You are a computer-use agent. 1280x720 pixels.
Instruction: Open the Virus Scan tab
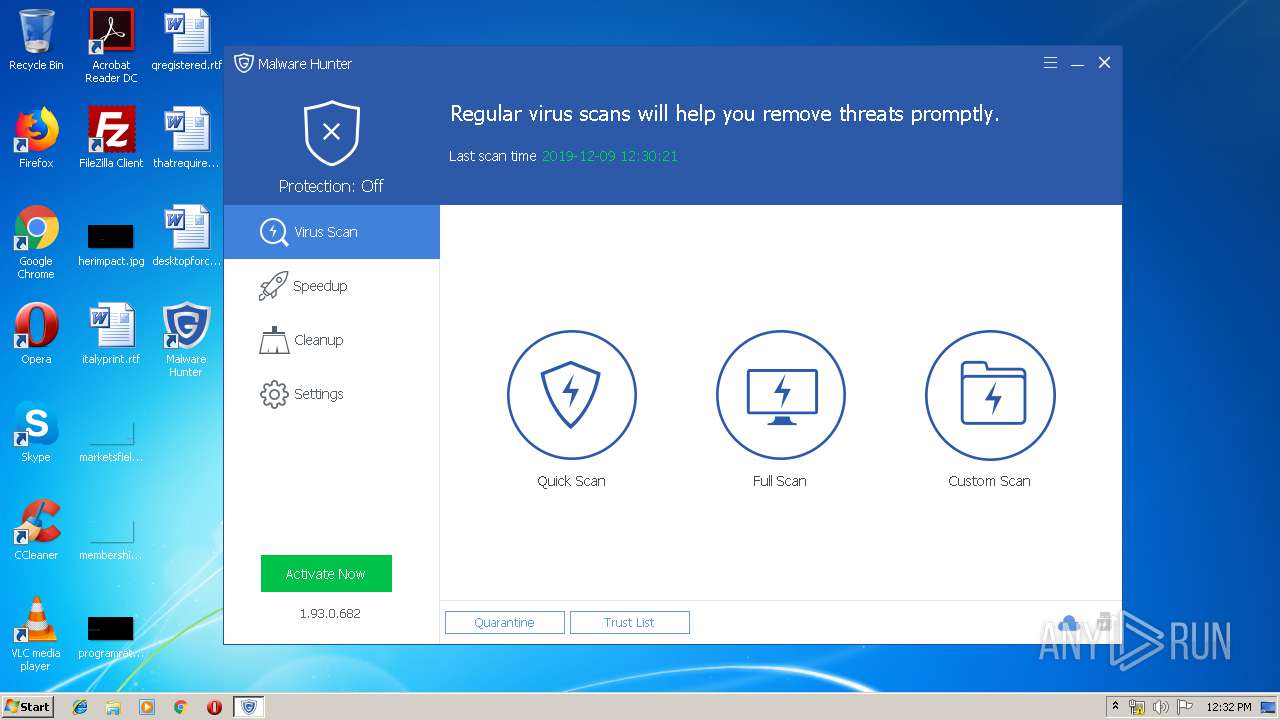point(331,232)
